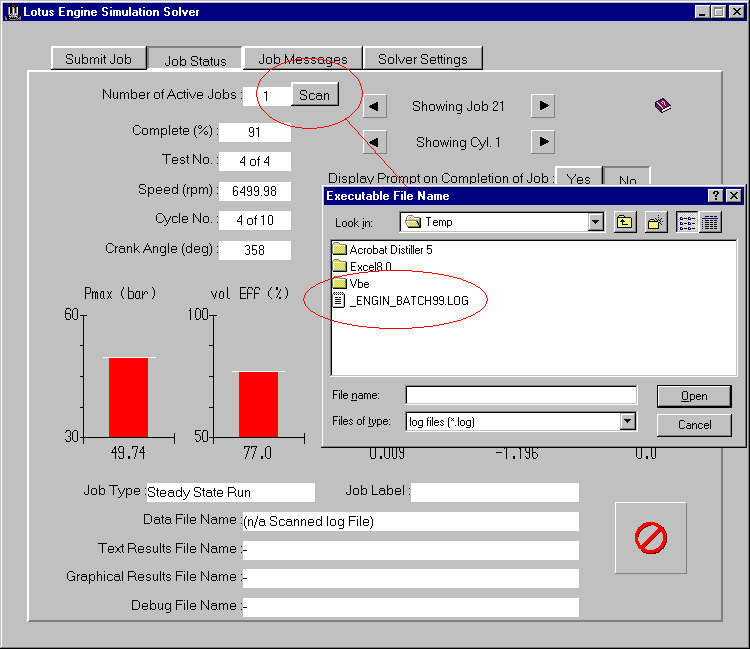Click the Debug File Name field

pos(410,607)
